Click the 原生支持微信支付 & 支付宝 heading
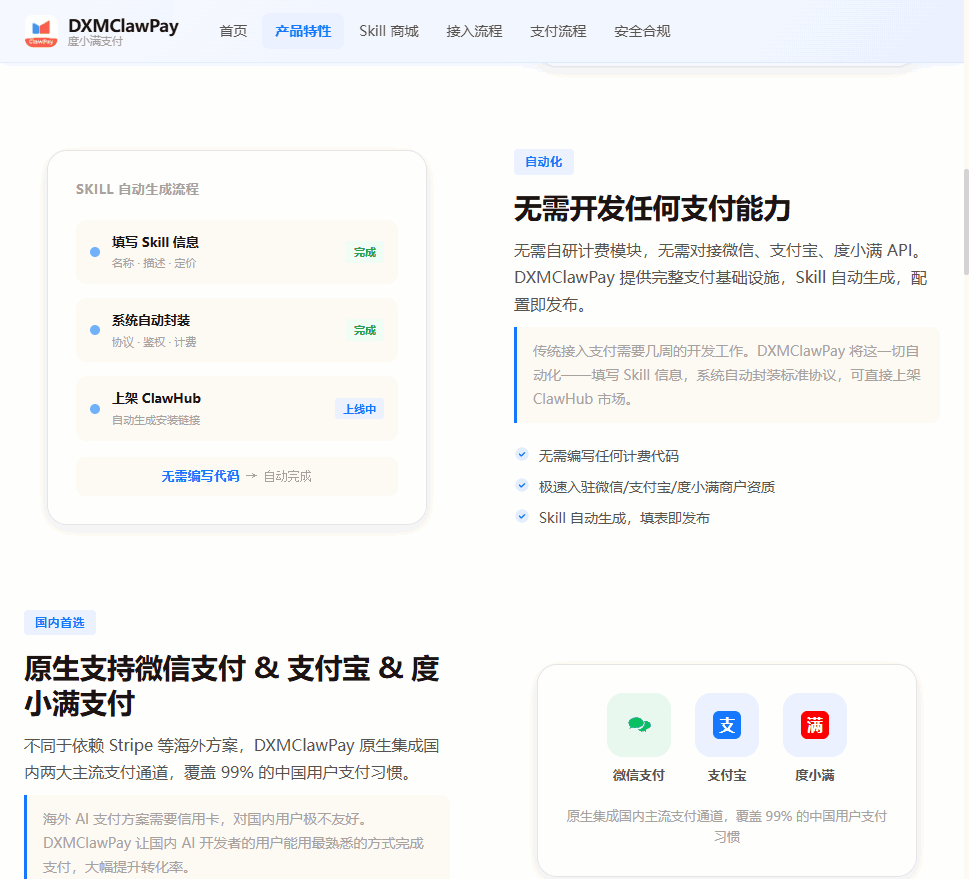Viewport: 969px width, 879px height. click(x=232, y=686)
